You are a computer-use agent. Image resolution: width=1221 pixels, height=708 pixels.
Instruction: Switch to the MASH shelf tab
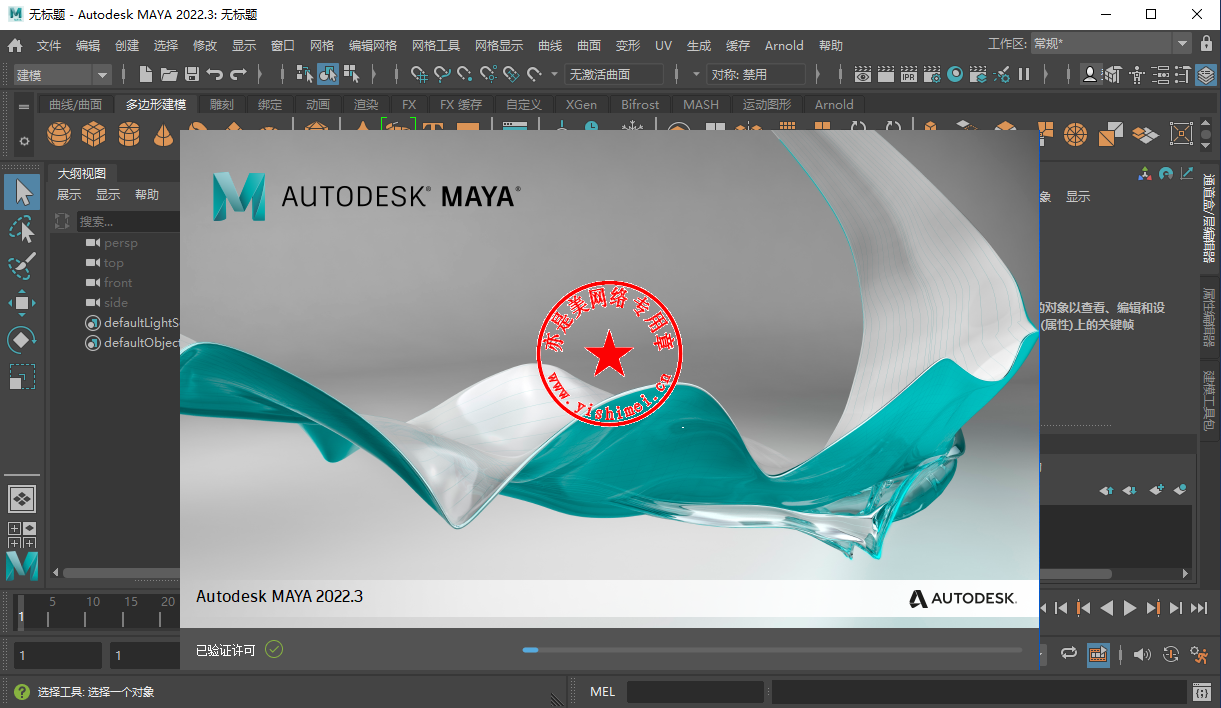[x=701, y=104]
